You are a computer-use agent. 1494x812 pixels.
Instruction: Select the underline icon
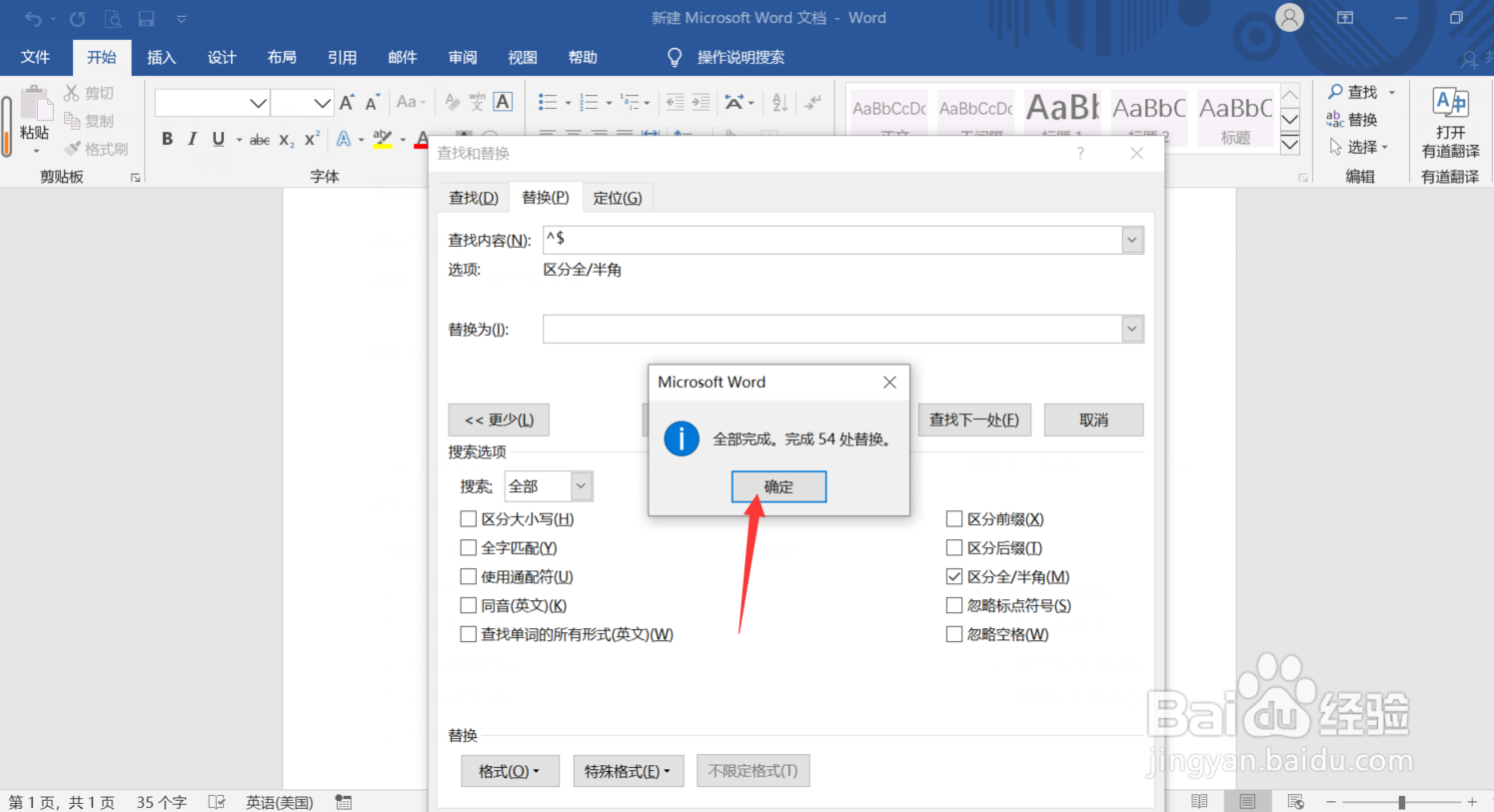click(218, 139)
